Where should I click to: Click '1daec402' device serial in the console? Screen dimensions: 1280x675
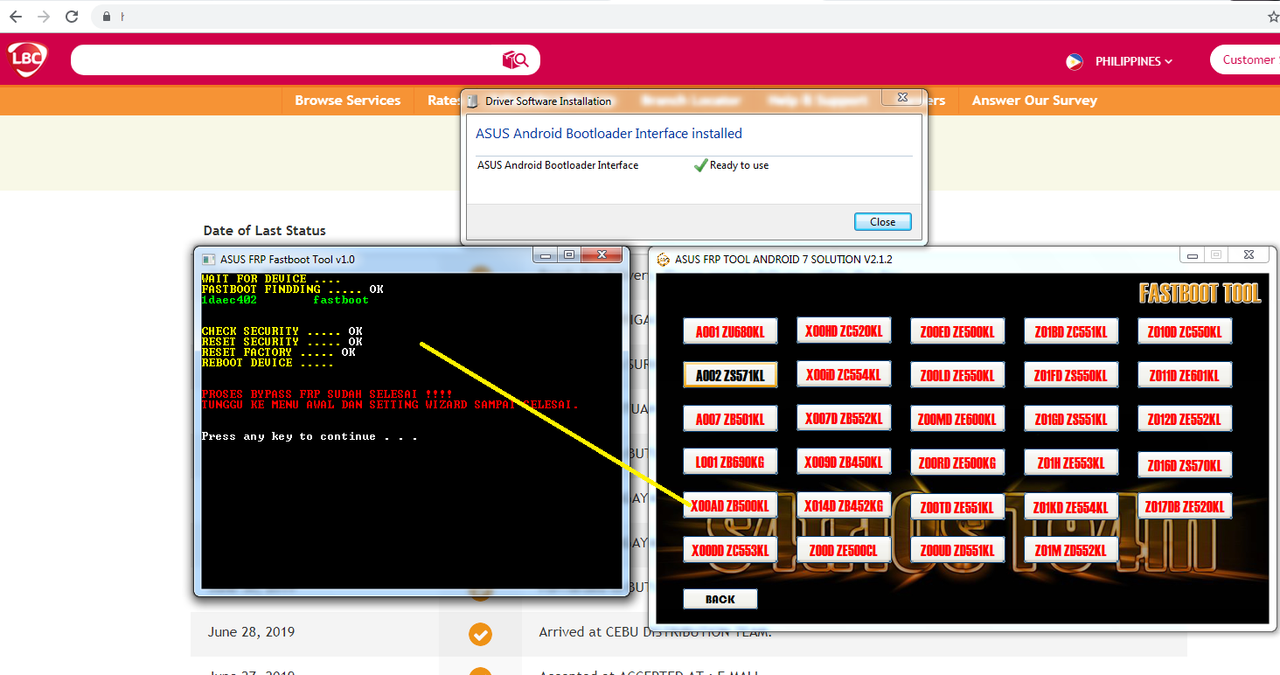pyautogui.click(x=229, y=300)
